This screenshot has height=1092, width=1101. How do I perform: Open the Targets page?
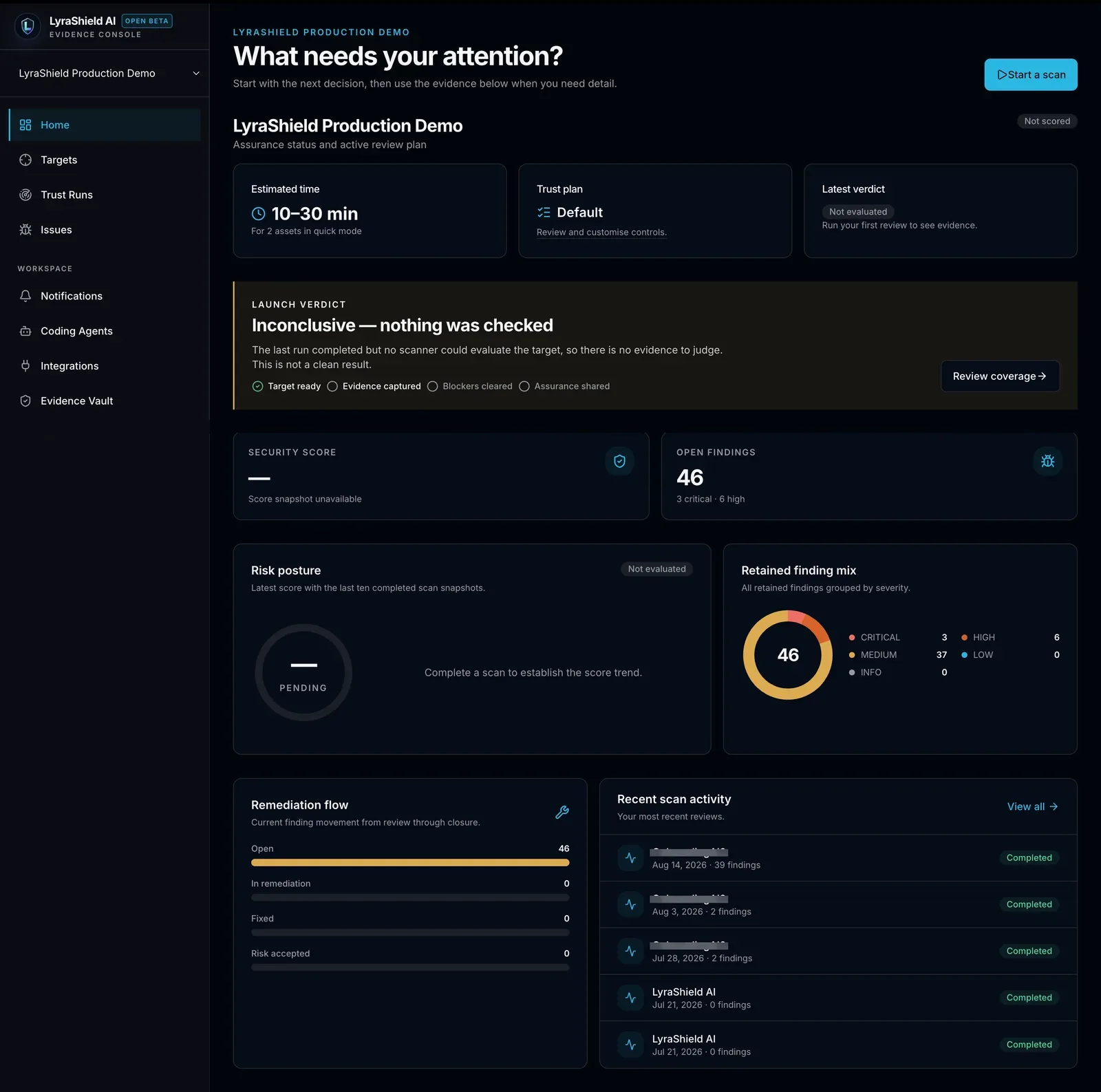[x=105, y=160]
